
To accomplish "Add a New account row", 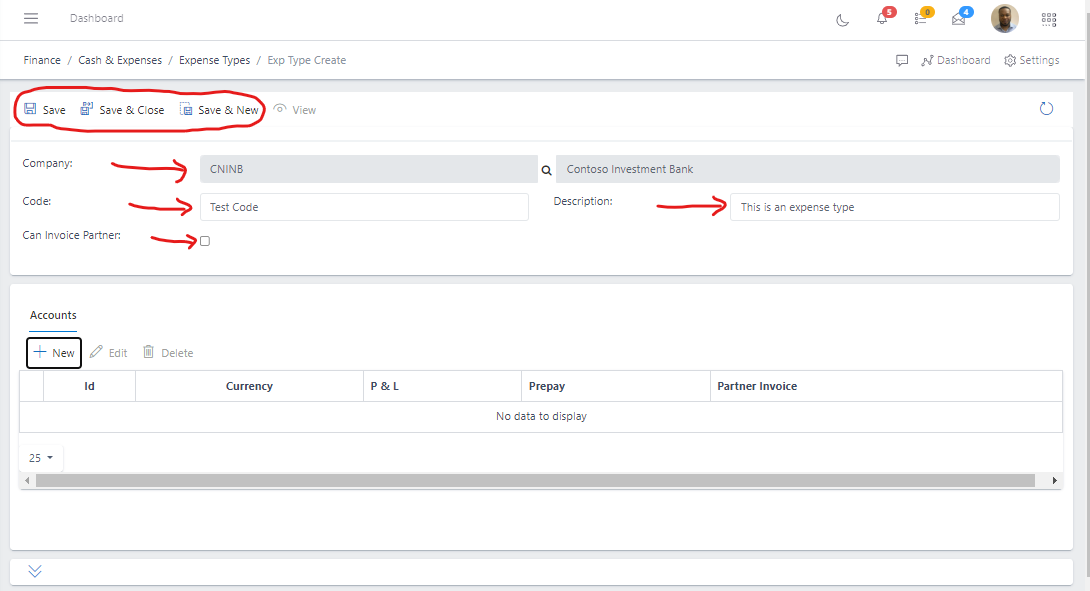I will pyautogui.click(x=54, y=353).
